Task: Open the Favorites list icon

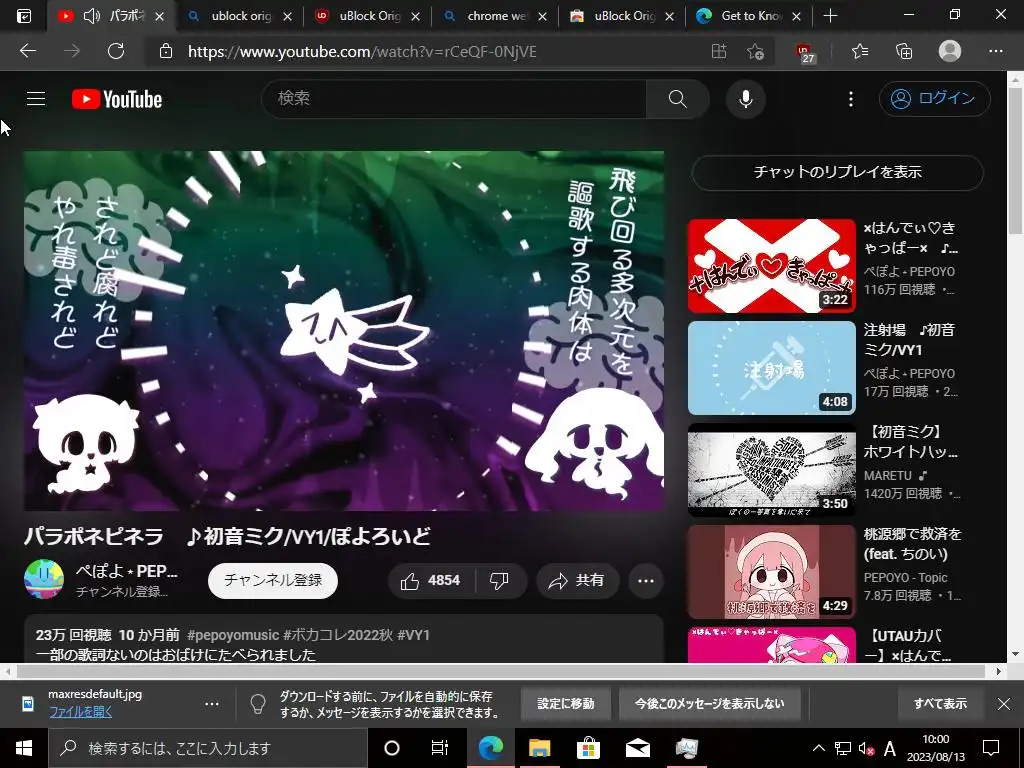Action: pyautogui.click(x=860, y=51)
